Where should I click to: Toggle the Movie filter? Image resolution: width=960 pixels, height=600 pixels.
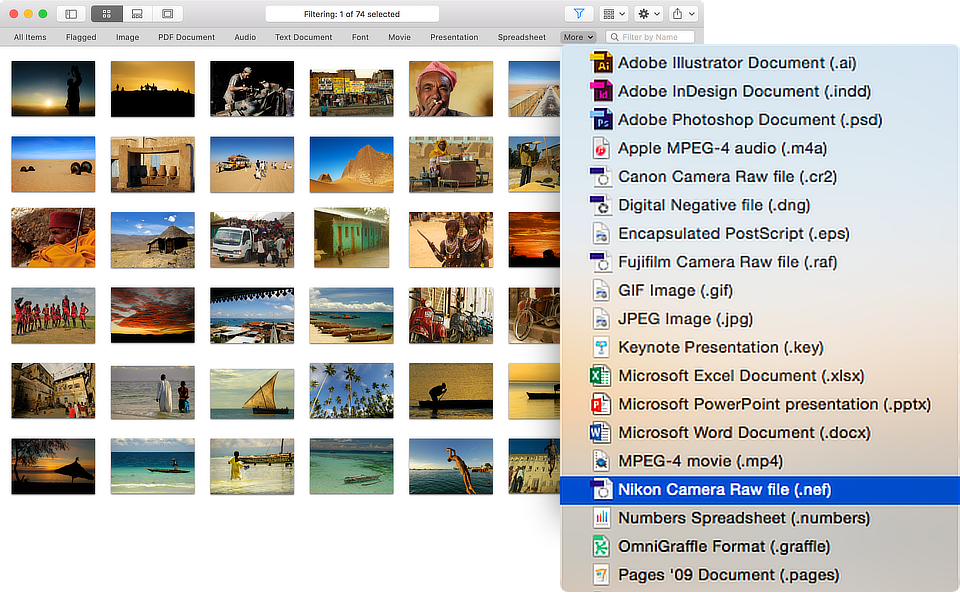pyautogui.click(x=399, y=37)
